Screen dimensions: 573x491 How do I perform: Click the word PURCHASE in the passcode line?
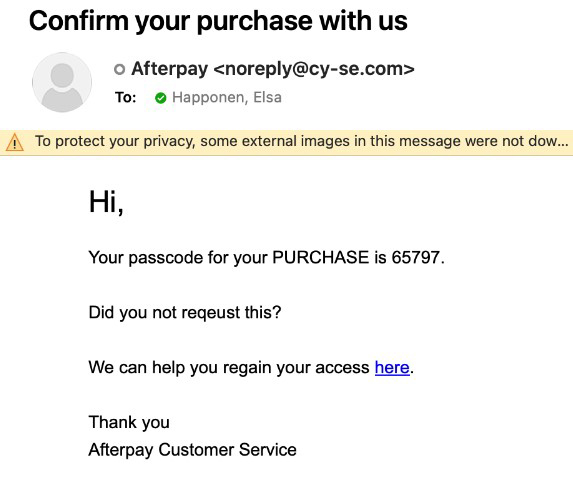(x=320, y=257)
